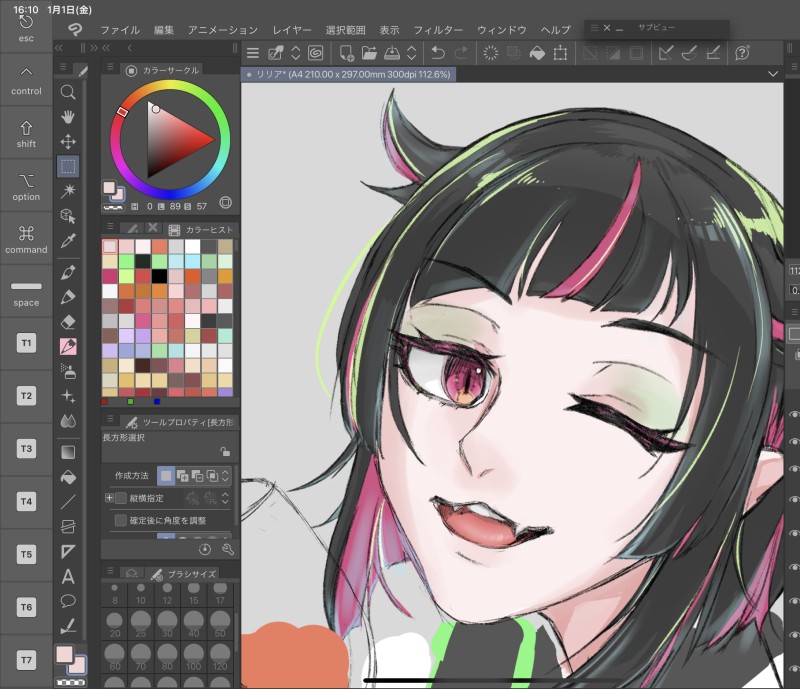Tap the T7 shortcut button
The width and height of the screenshot is (800, 689).
point(26,660)
